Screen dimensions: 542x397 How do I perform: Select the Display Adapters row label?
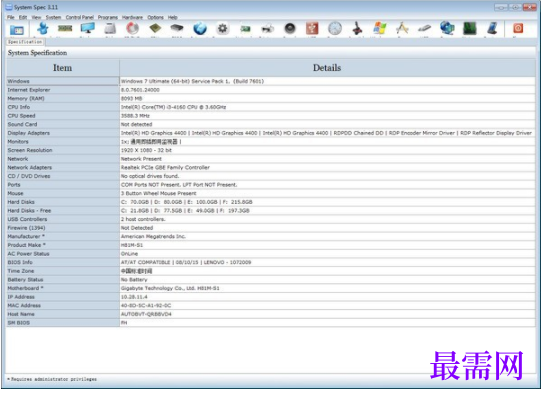coord(63,133)
